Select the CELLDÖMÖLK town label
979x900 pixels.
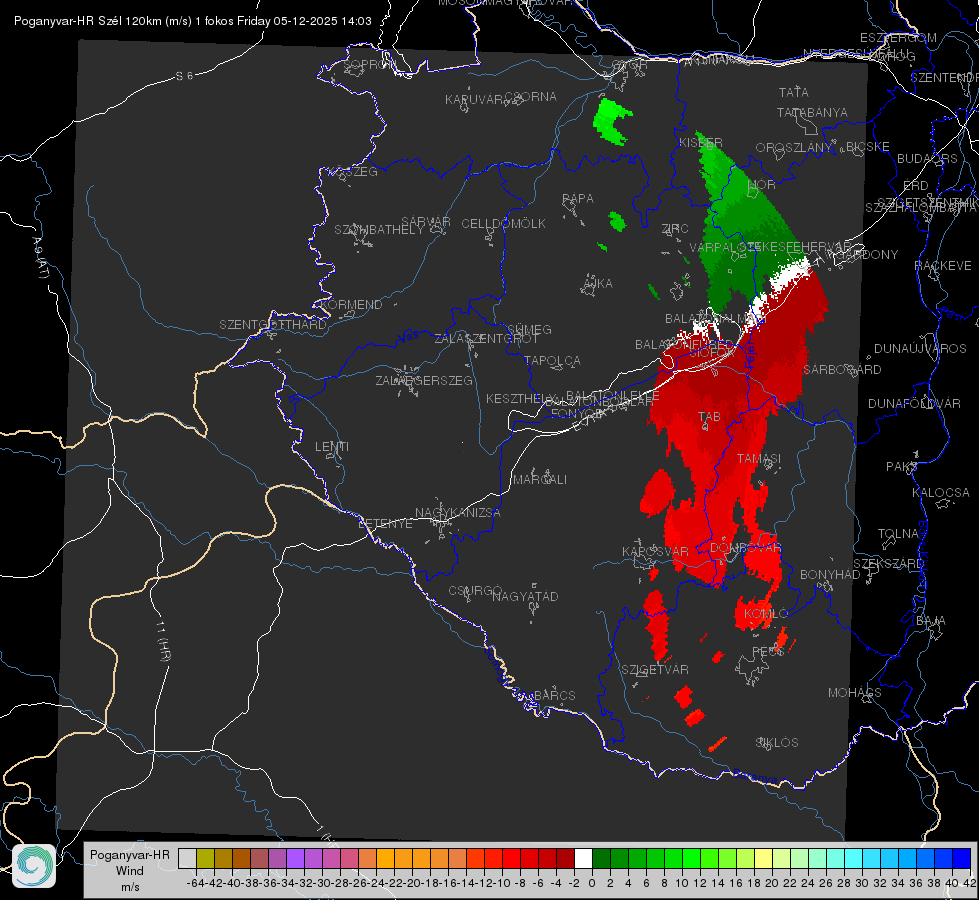504,224
